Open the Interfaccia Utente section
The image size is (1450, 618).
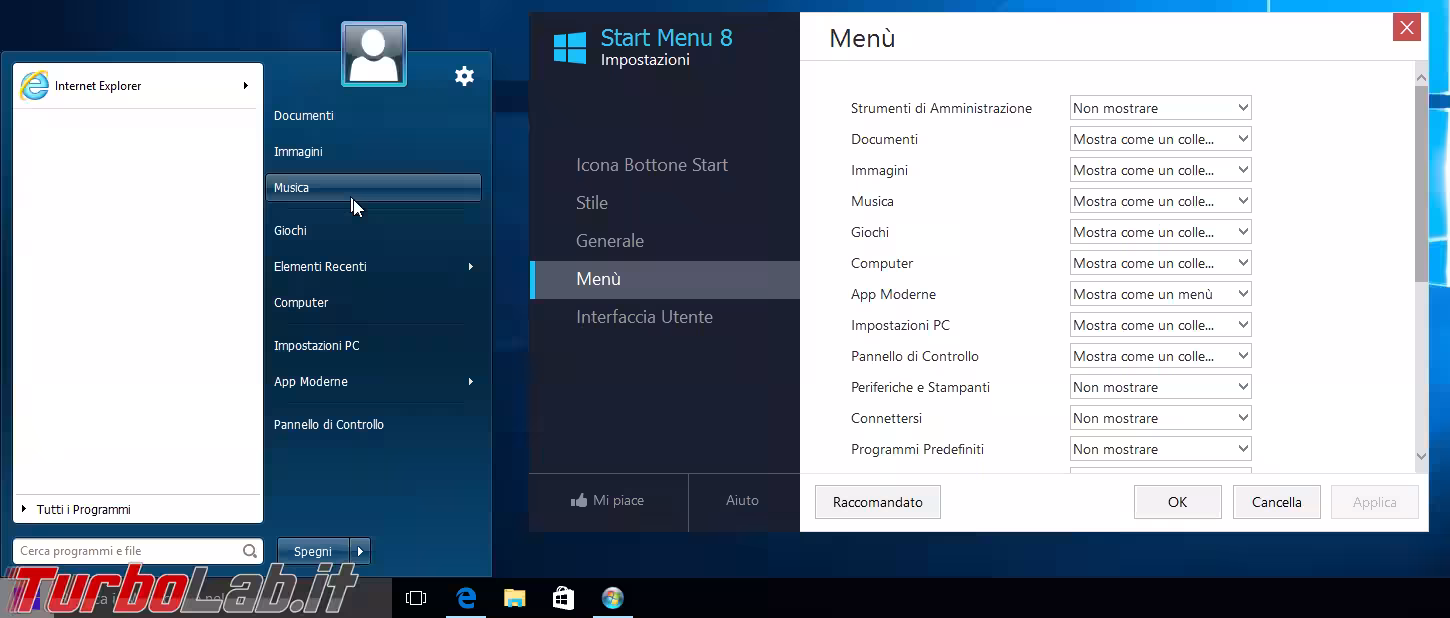pos(644,317)
